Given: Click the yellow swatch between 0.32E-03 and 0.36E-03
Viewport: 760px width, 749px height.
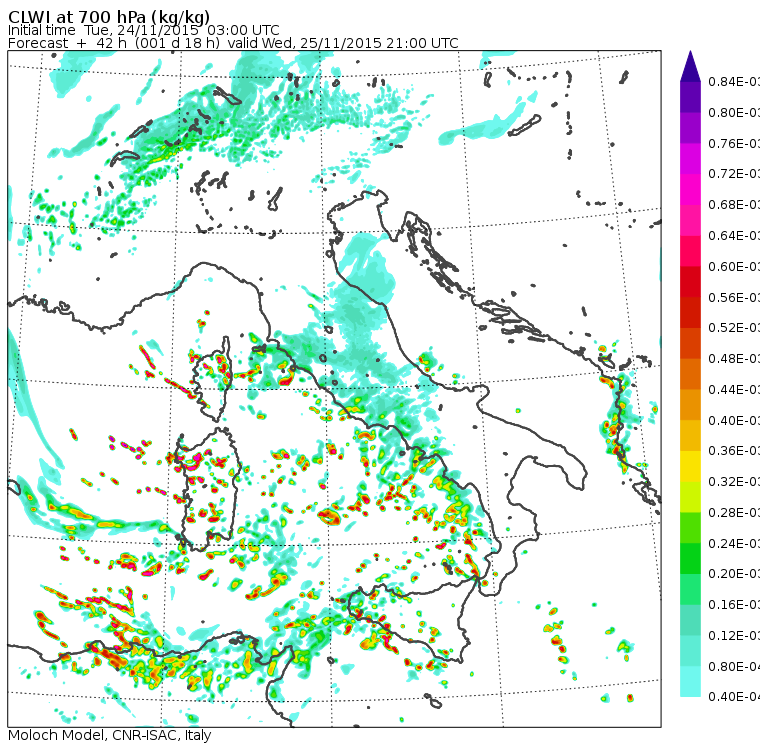Looking at the screenshot, I should 690,466.
